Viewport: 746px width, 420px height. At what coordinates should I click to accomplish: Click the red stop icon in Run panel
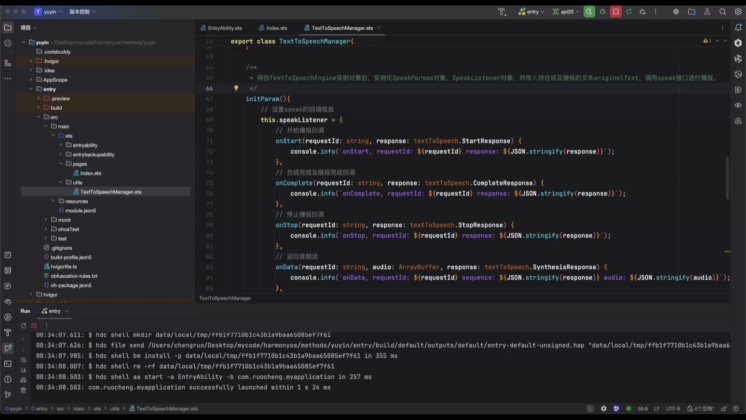pyautogui.click(x=36, y=324)
